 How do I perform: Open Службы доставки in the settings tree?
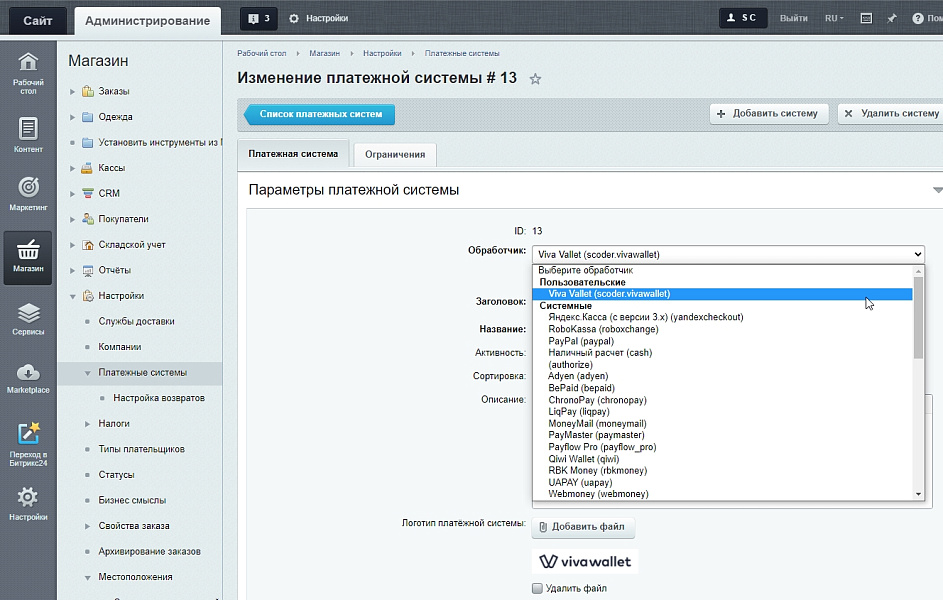click(136, 321)
